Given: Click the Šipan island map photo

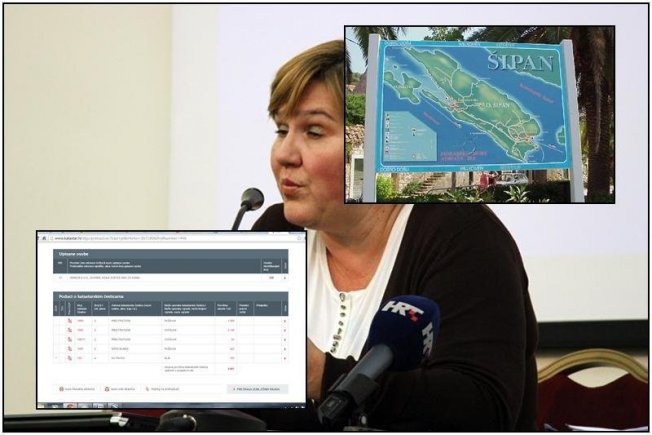Looking at the screenshot, I should (x=479, y=114).
